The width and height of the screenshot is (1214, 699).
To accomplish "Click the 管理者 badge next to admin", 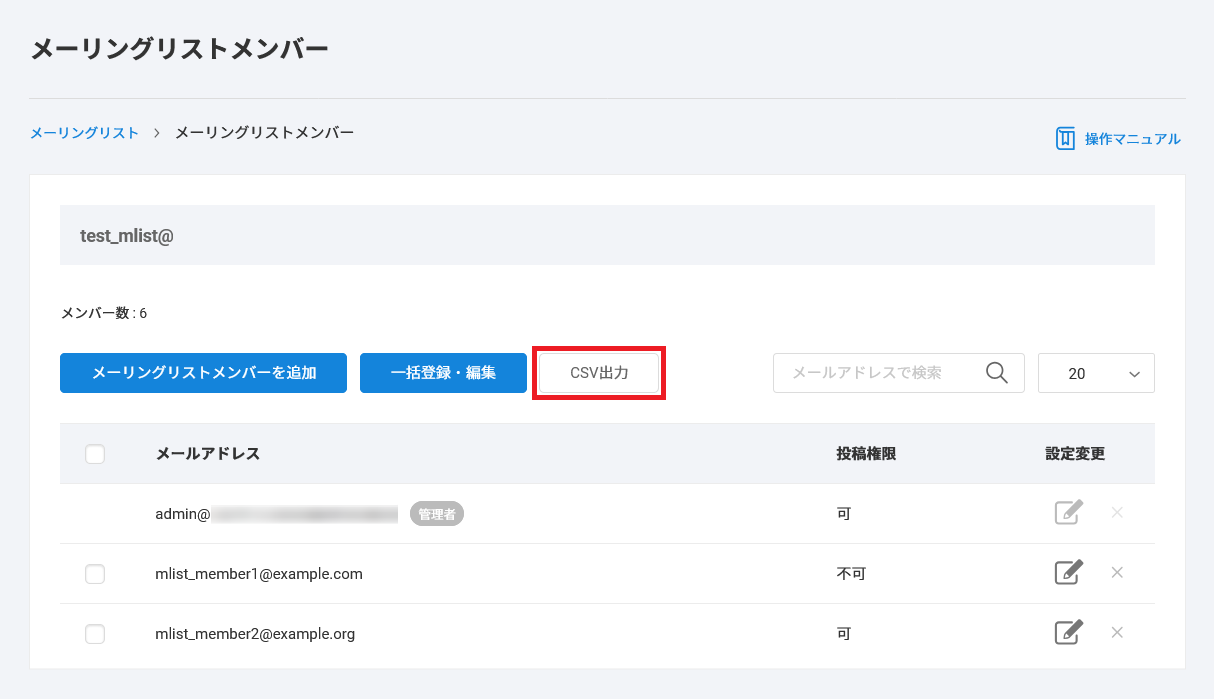I will 436,514.
